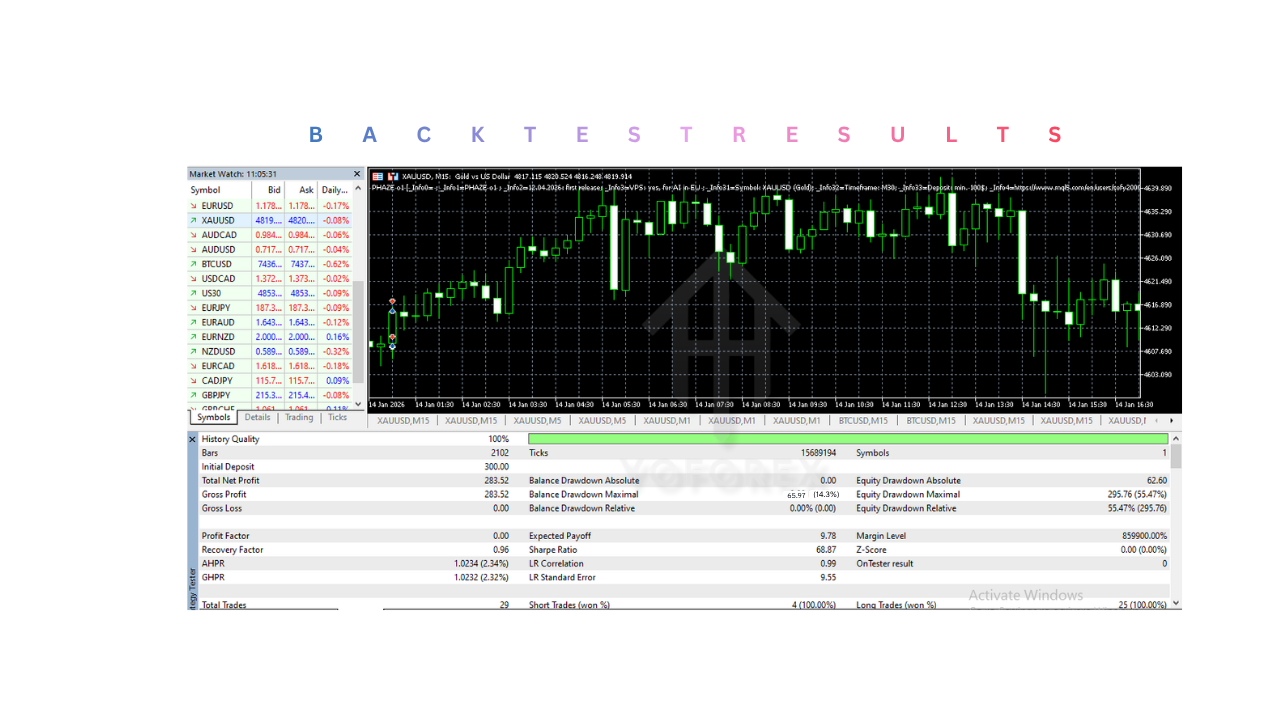1280x720 pixels.
Task: Click the History Quality close toggle
Action: pos(192,438)
